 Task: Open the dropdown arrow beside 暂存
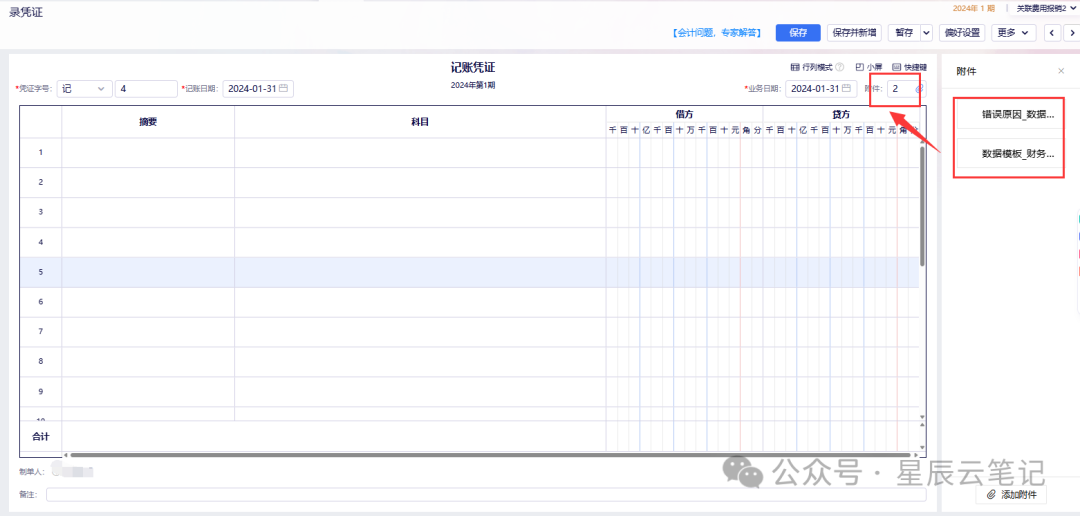926,32
